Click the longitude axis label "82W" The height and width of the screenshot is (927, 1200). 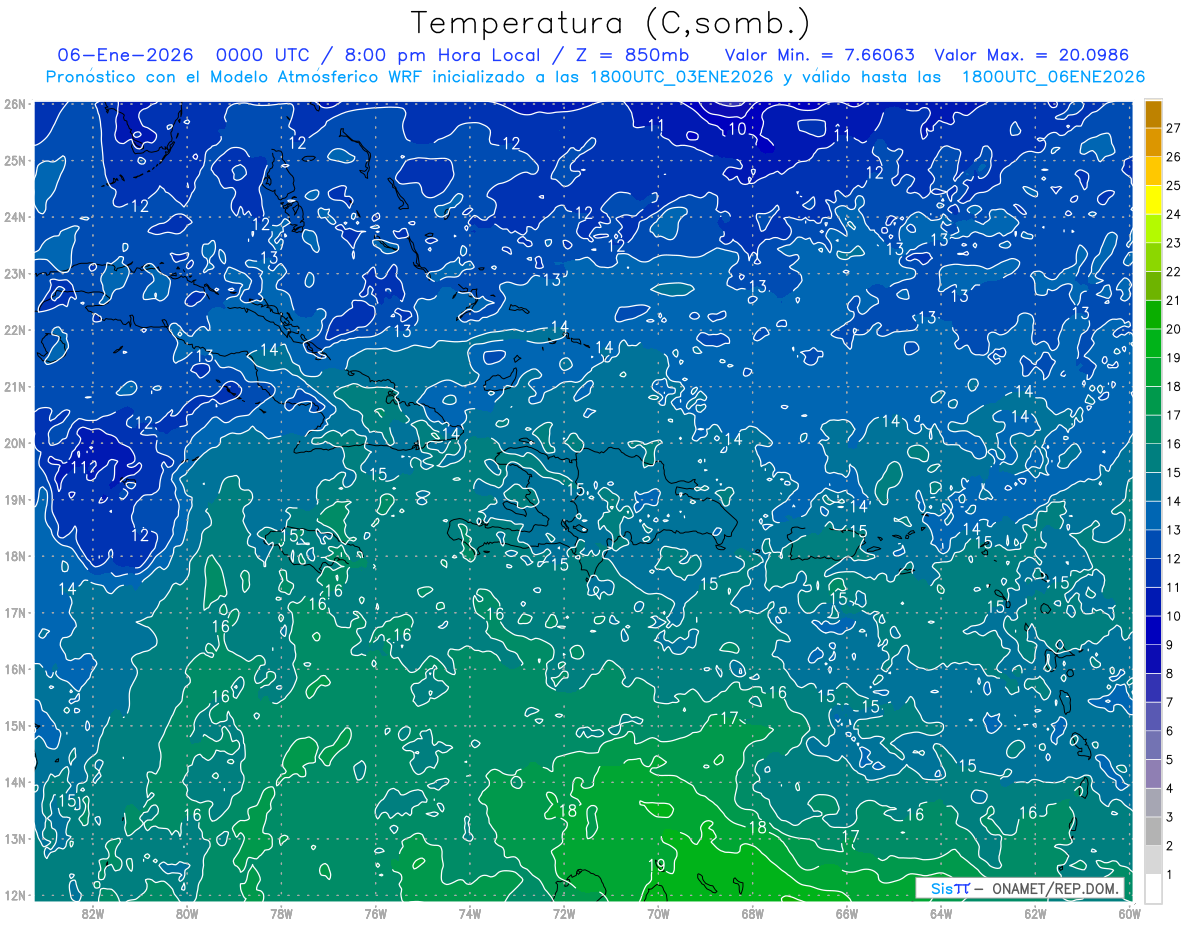coord(92,912)
